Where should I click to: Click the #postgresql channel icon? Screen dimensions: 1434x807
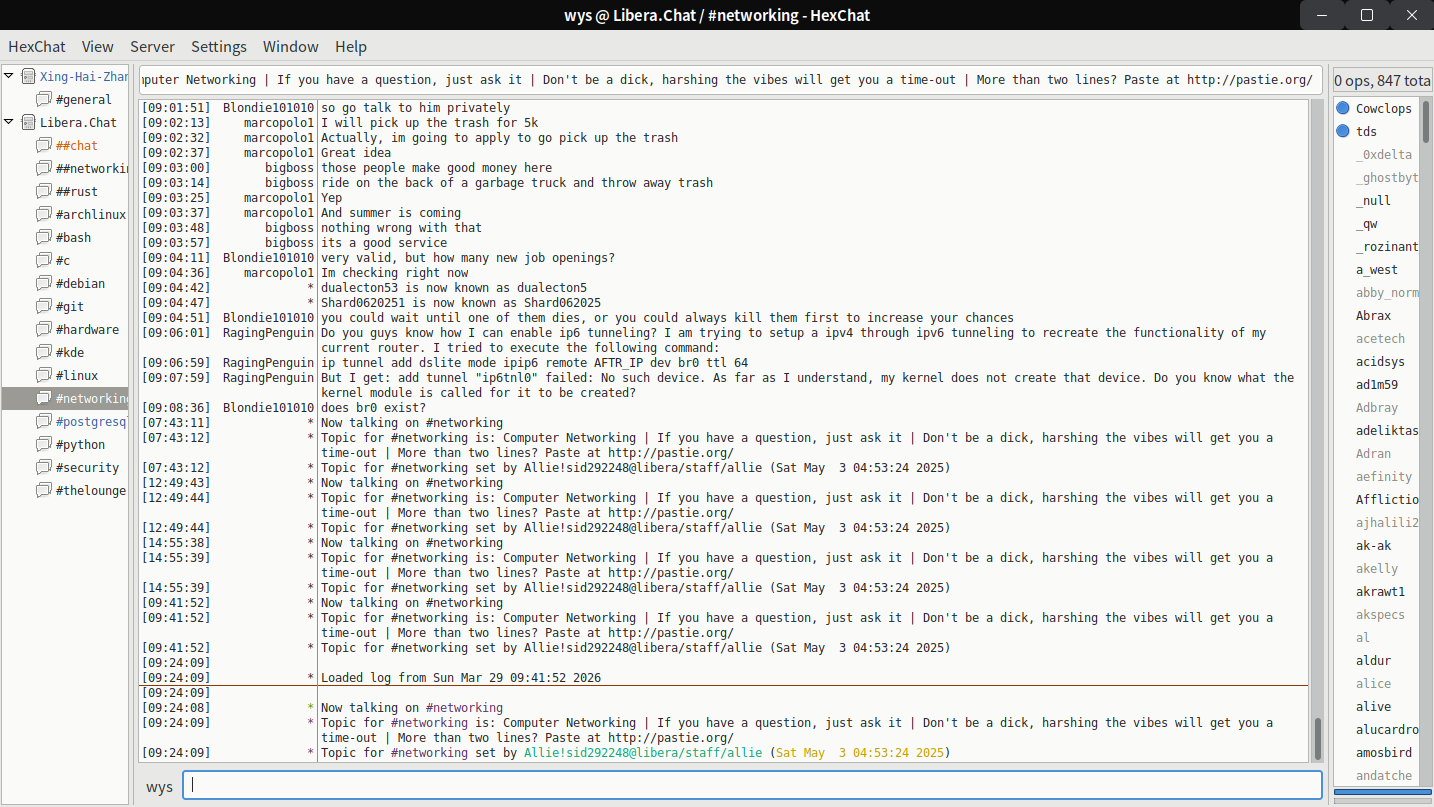click(44, 421)
